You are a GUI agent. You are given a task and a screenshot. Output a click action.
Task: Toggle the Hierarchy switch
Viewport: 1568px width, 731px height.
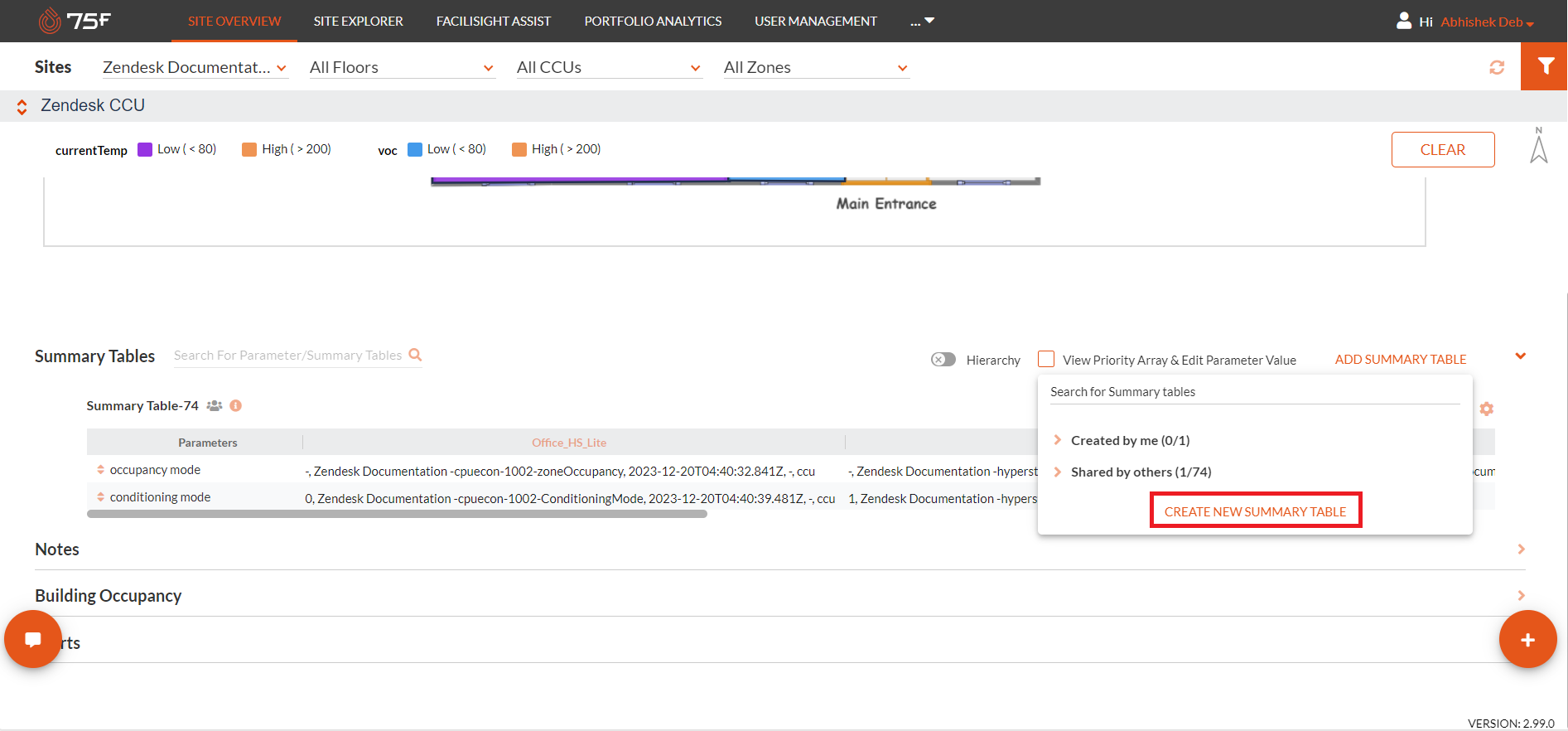(943, 360)
